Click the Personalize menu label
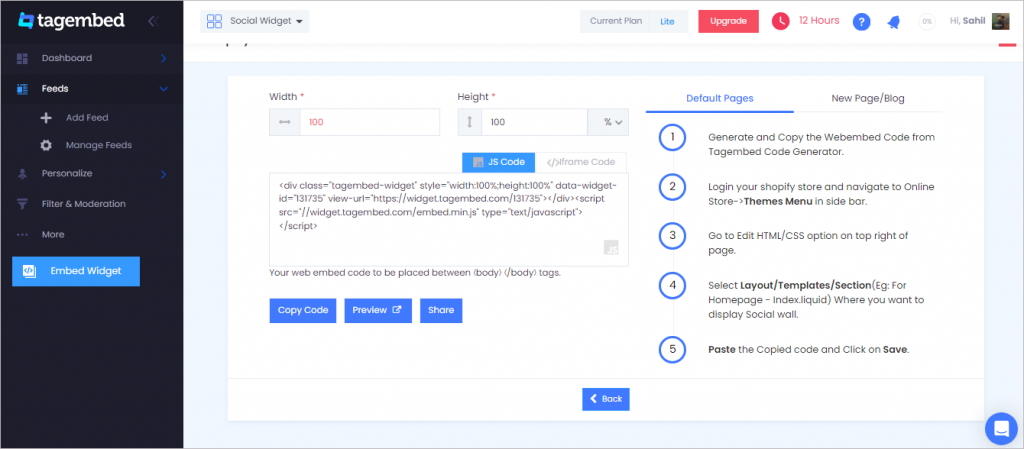The height and width of the screenshot is (449, 1024). 67,174
